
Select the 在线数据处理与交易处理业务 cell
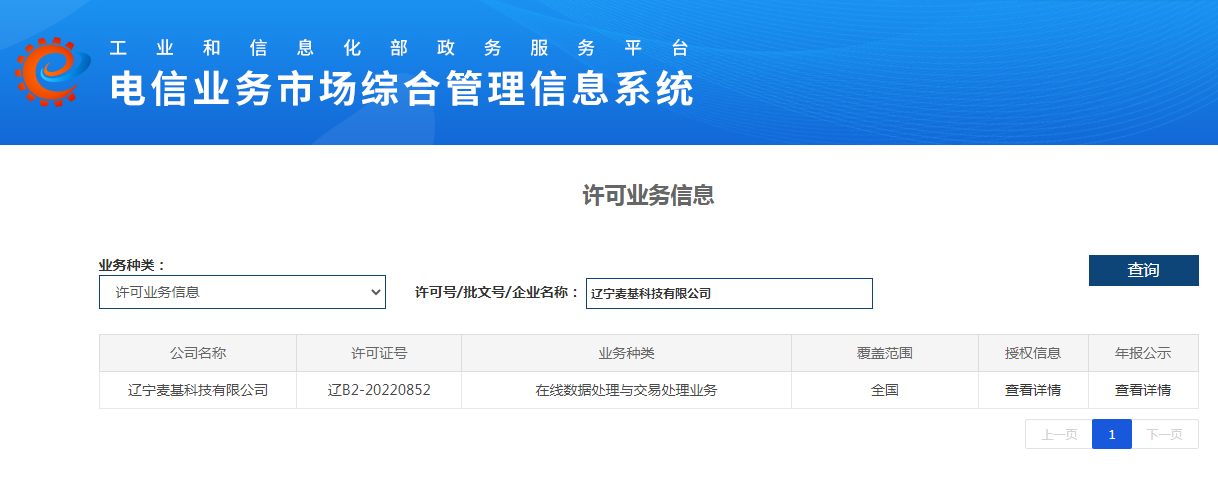(x=626, y=390)
